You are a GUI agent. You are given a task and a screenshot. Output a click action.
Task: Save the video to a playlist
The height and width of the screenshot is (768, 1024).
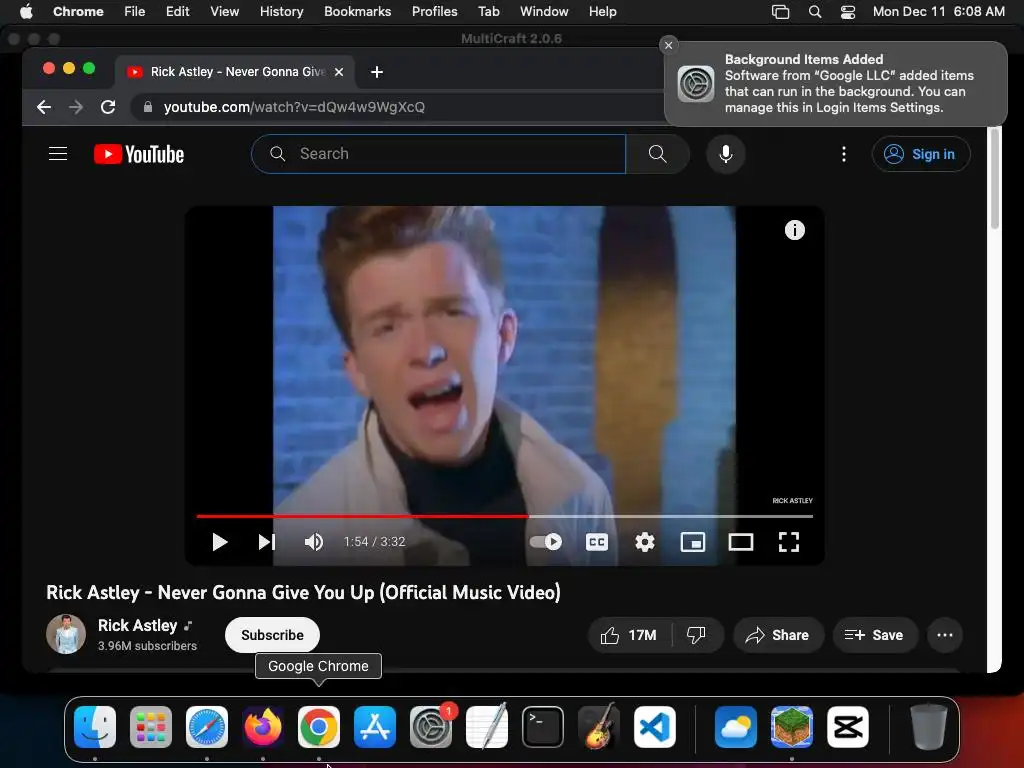click(874, 635)
